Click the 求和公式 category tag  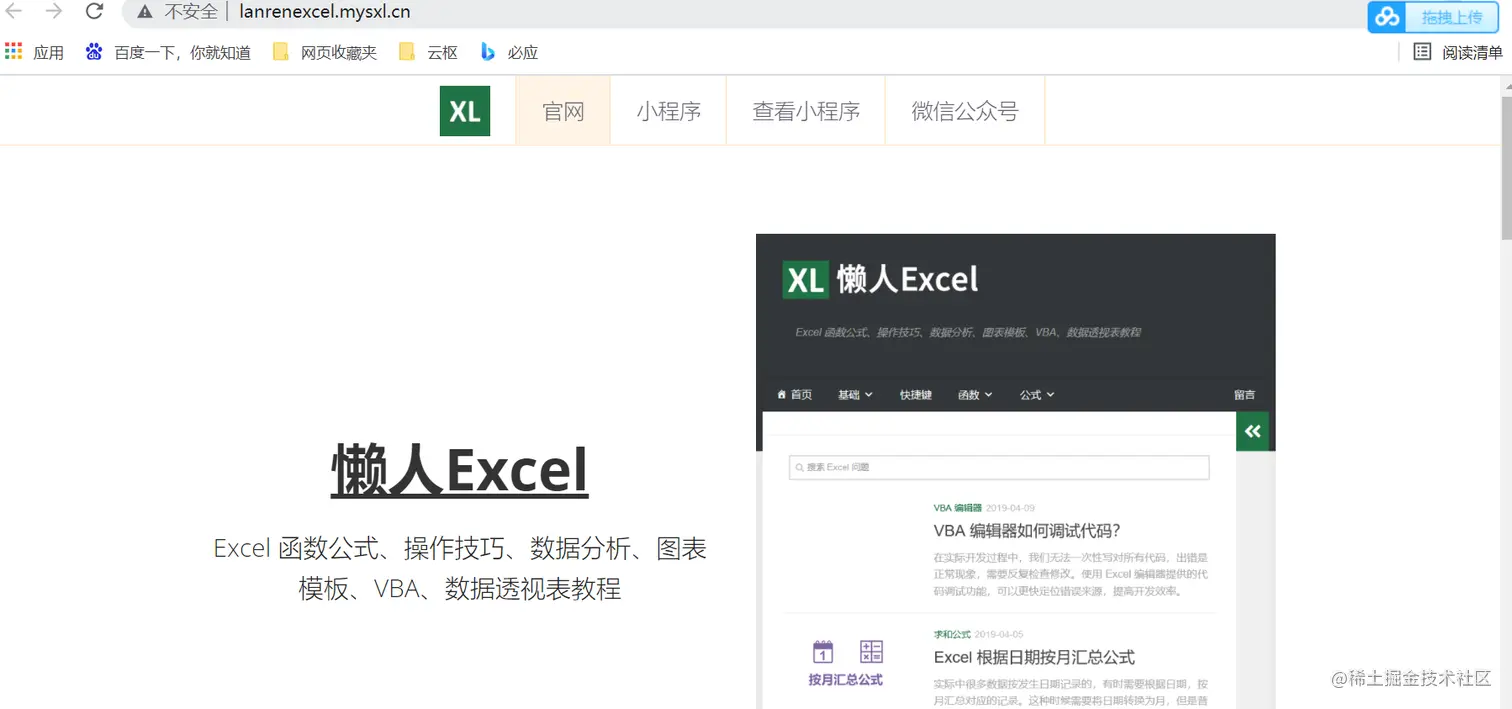click(952, 634)
